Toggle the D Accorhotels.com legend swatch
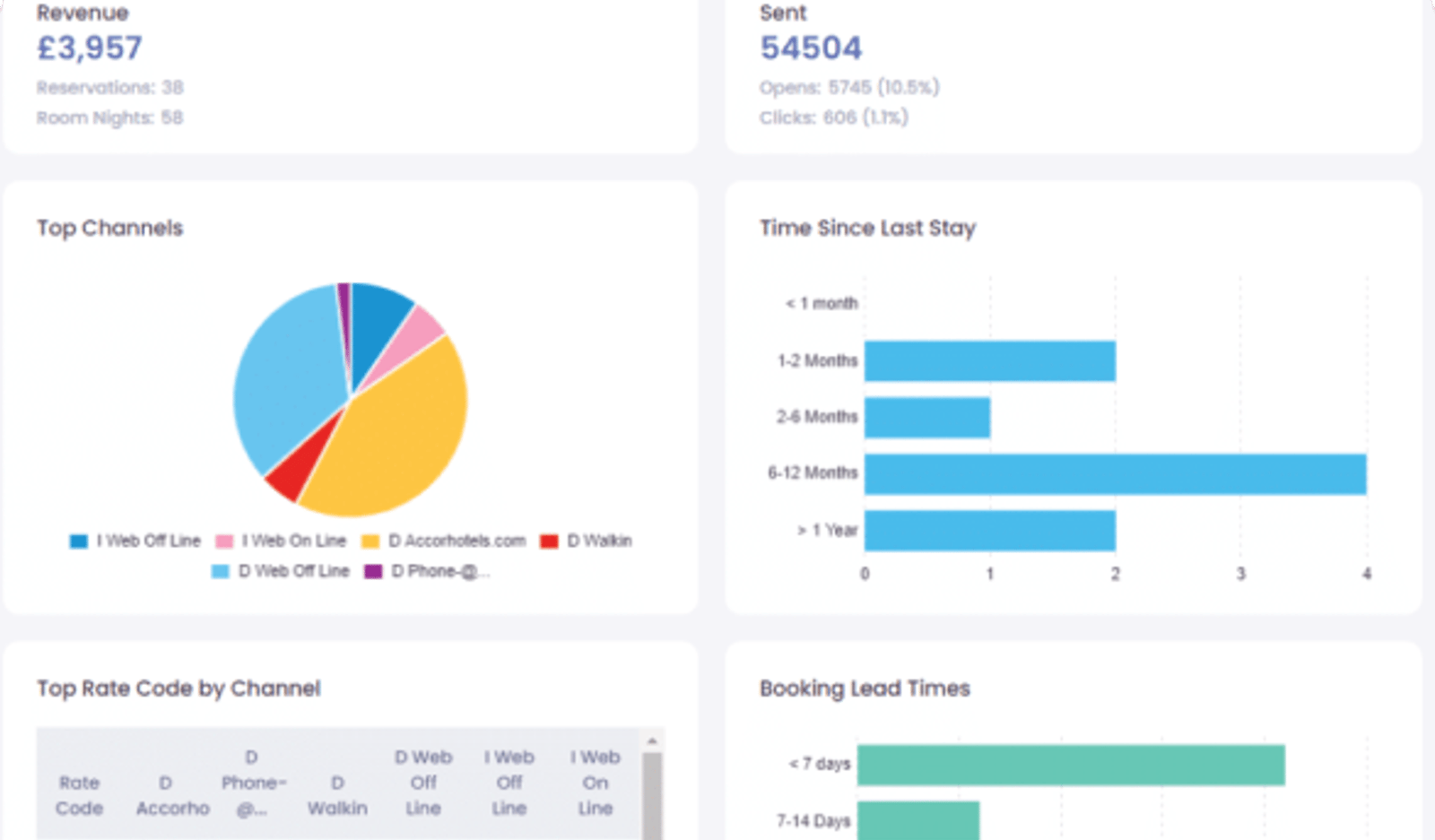1435x840 pixels. (x=370, y=541)
